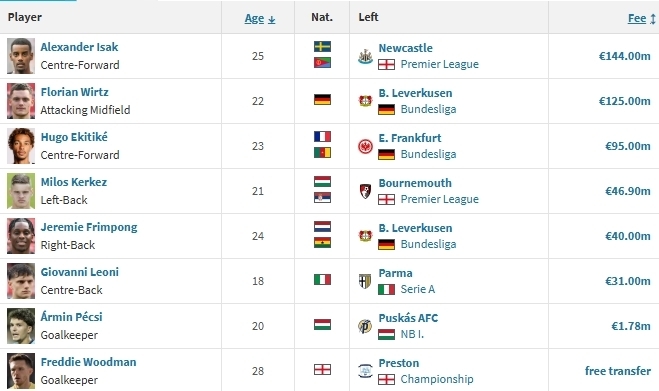Click the Leverkusen crest in Wirtz row
The height and width of the screenshot is (391, 659).
[365, 101]
